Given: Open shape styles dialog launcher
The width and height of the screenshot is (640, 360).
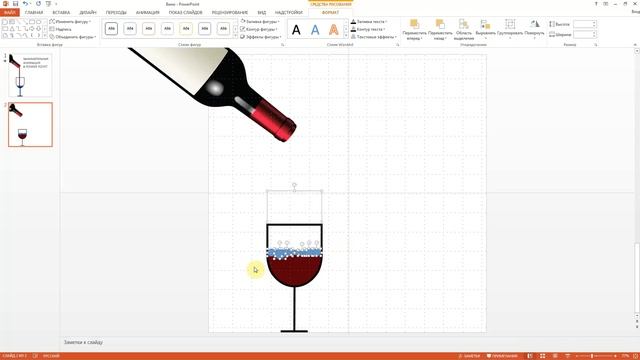Looking at the screenshot, I should pos(282,44).
